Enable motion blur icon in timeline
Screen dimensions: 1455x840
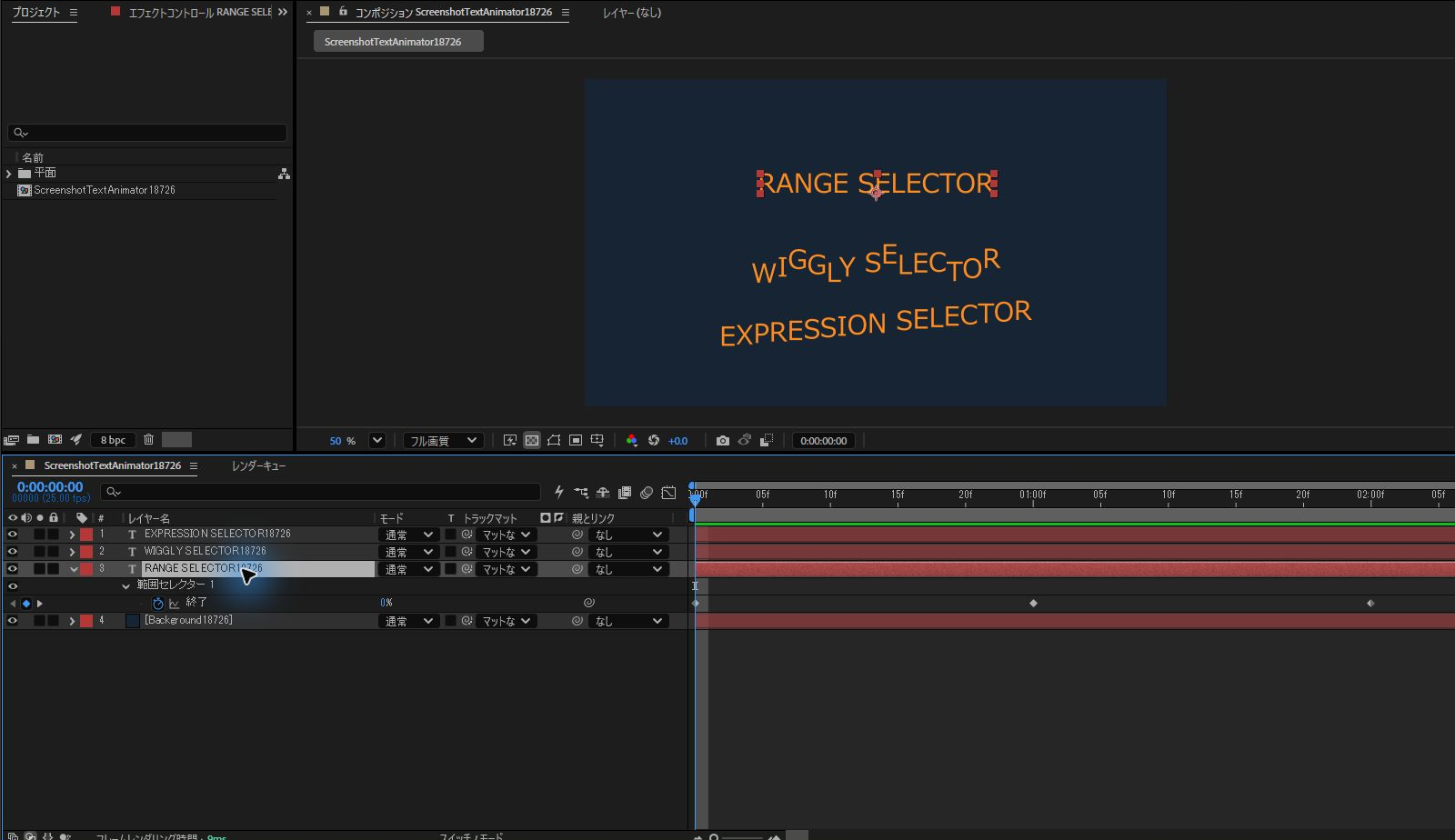(x=647, y=493)
